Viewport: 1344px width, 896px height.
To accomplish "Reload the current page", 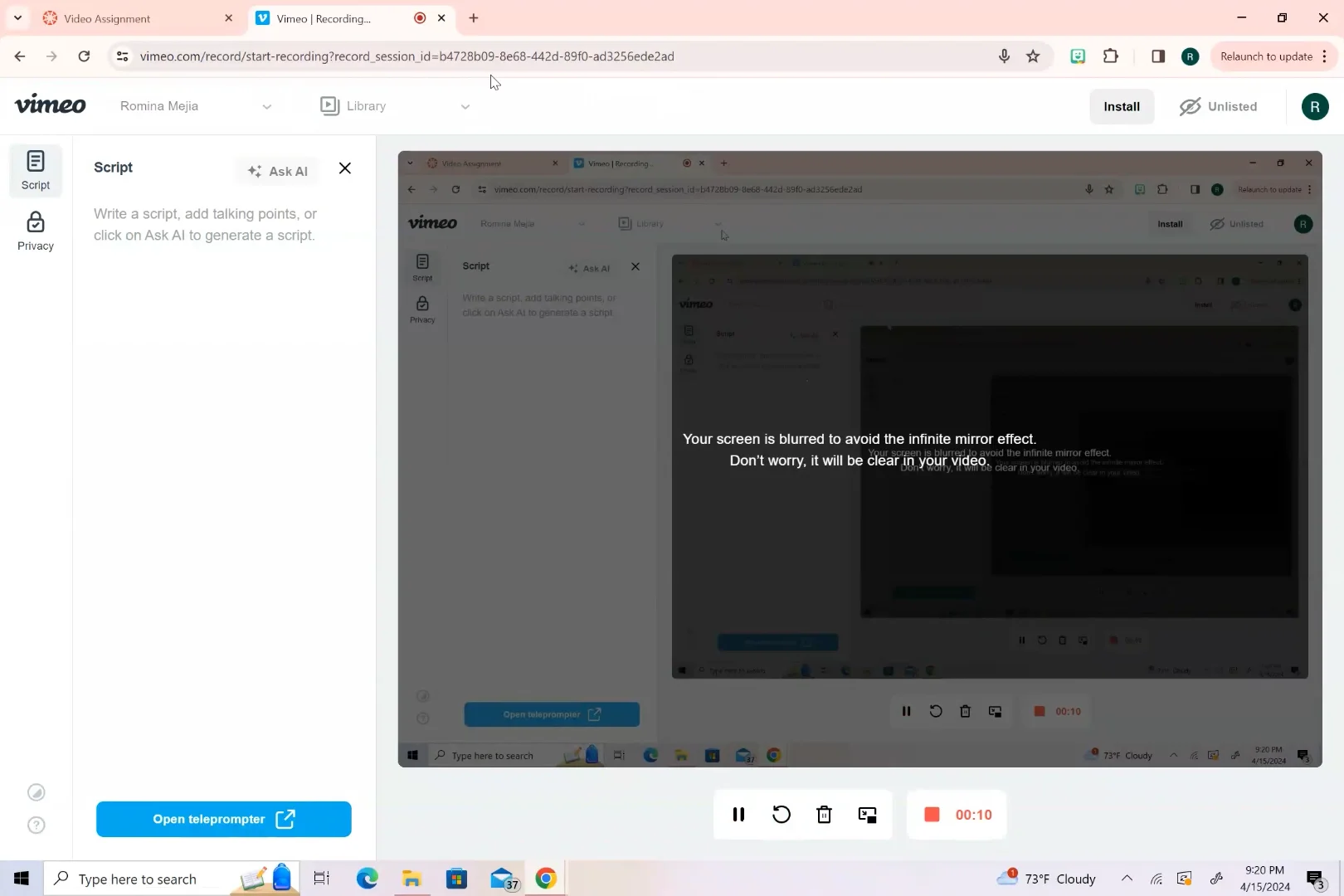I will point(84,56).
